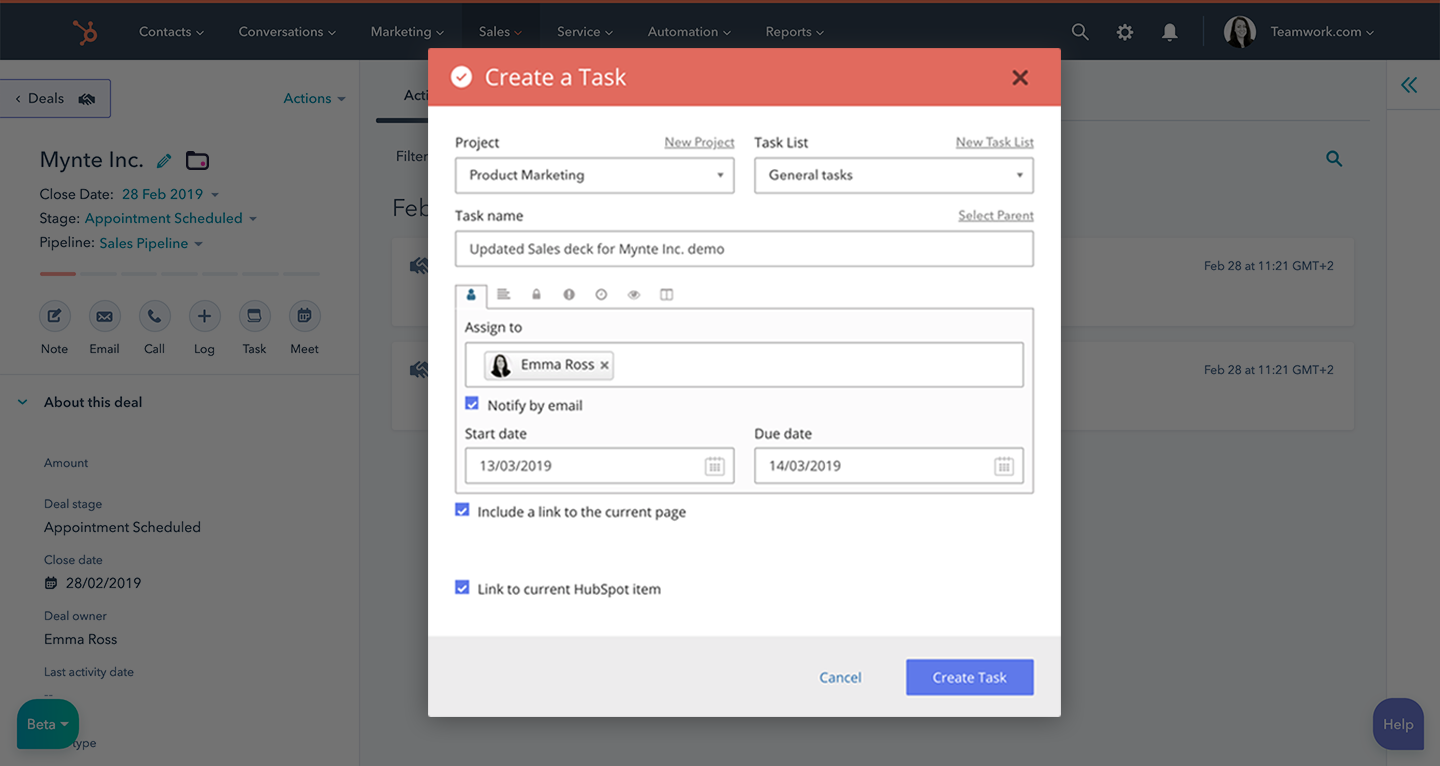The width and height of the screenshot is (1440, 766).
Task: Open the Contacts menu
Action: [171, 32]
